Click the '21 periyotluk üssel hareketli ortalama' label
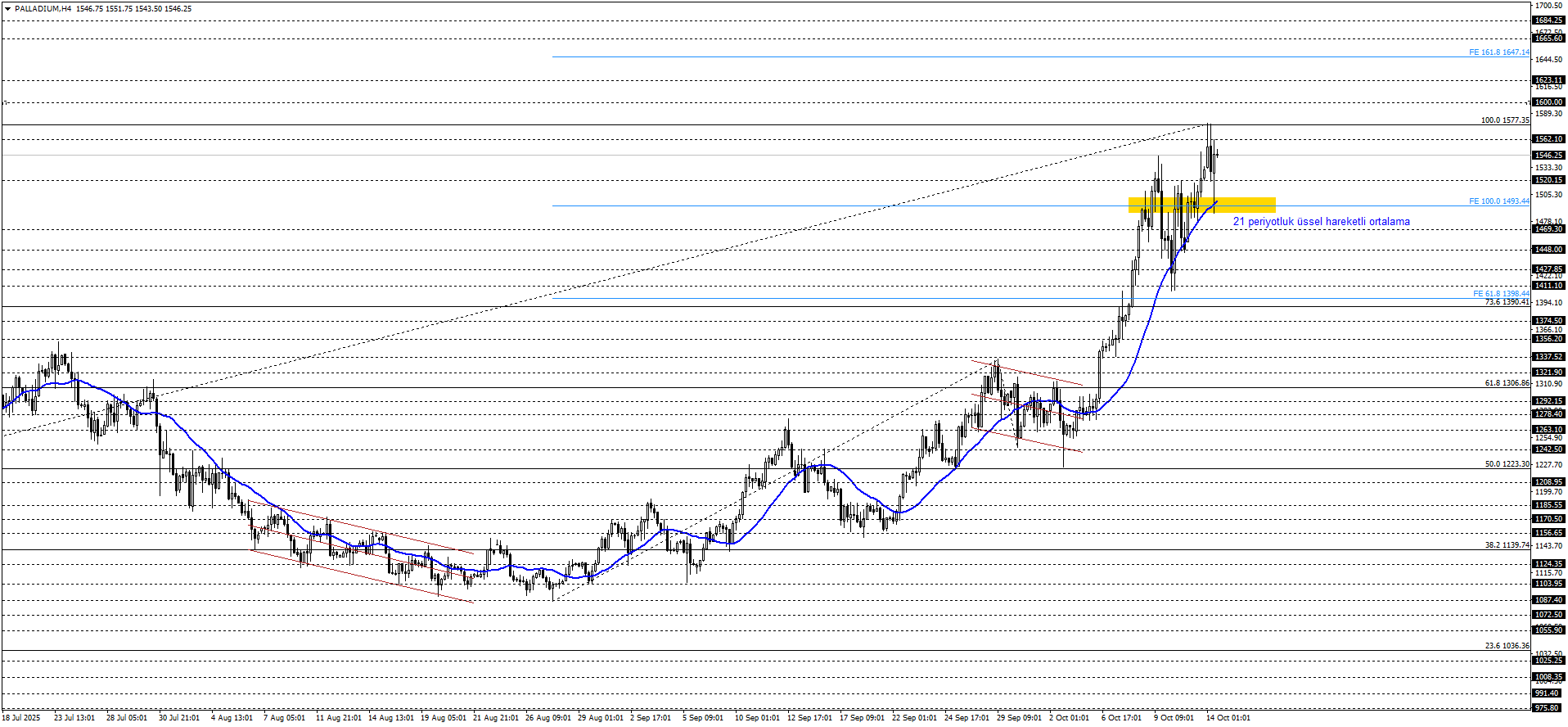1568x727 pixels. (x=1321, y=222)
